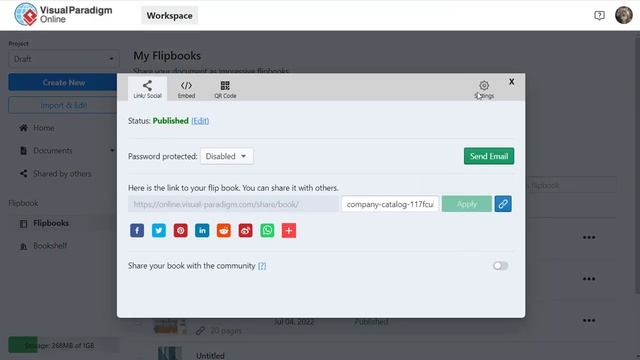
Task: Click the Workspace button in header
Action: pyautogui.click(x=169, y=16)
